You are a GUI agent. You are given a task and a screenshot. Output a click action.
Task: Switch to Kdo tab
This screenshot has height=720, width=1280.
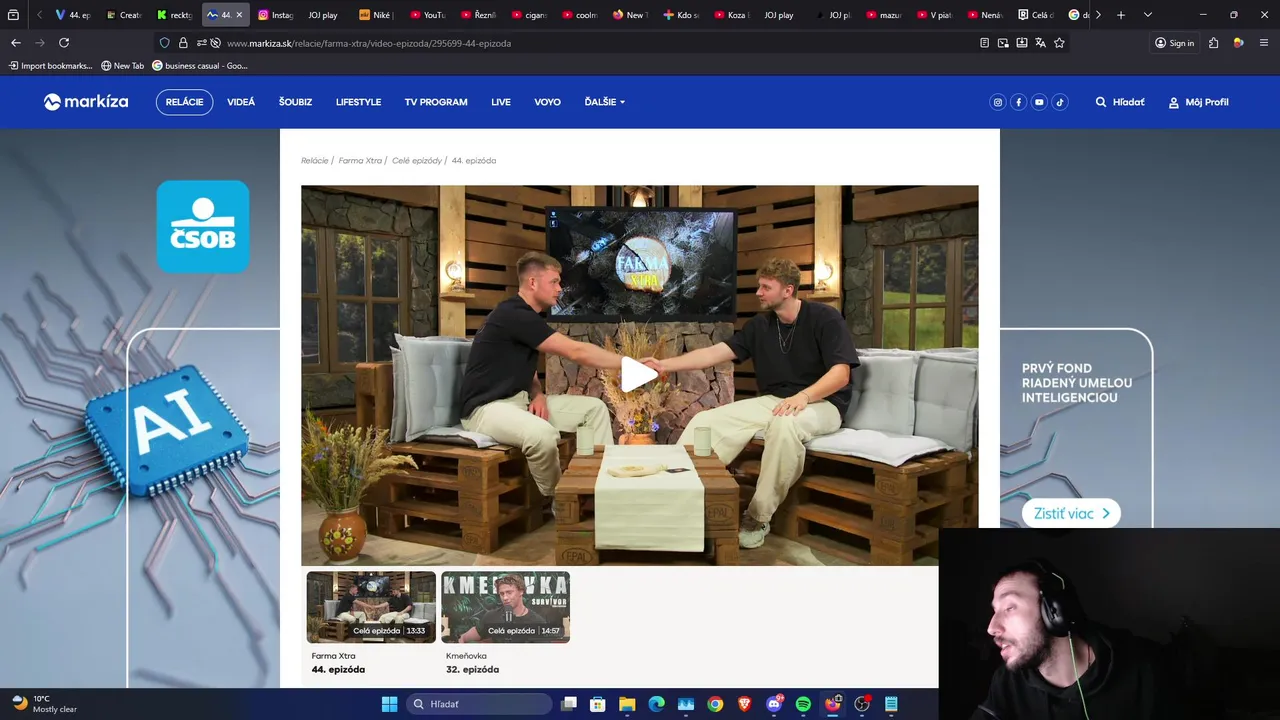[x=681, y=15]
